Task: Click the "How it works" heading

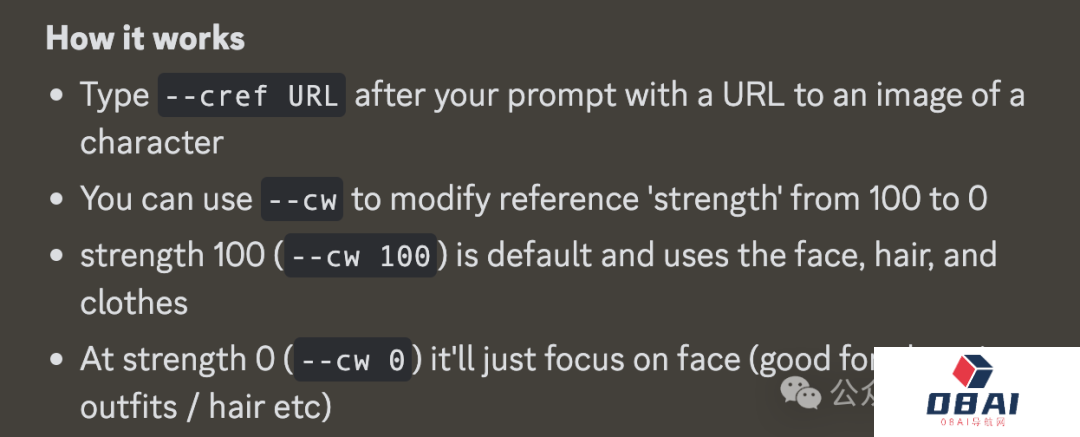Action: tap(145, 39)
